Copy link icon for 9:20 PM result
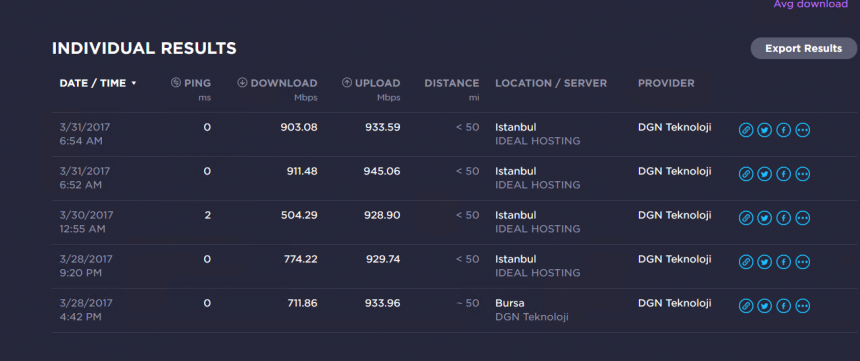Image resolution: width=860 pixels, height=361 pixels. click(746, 262)
